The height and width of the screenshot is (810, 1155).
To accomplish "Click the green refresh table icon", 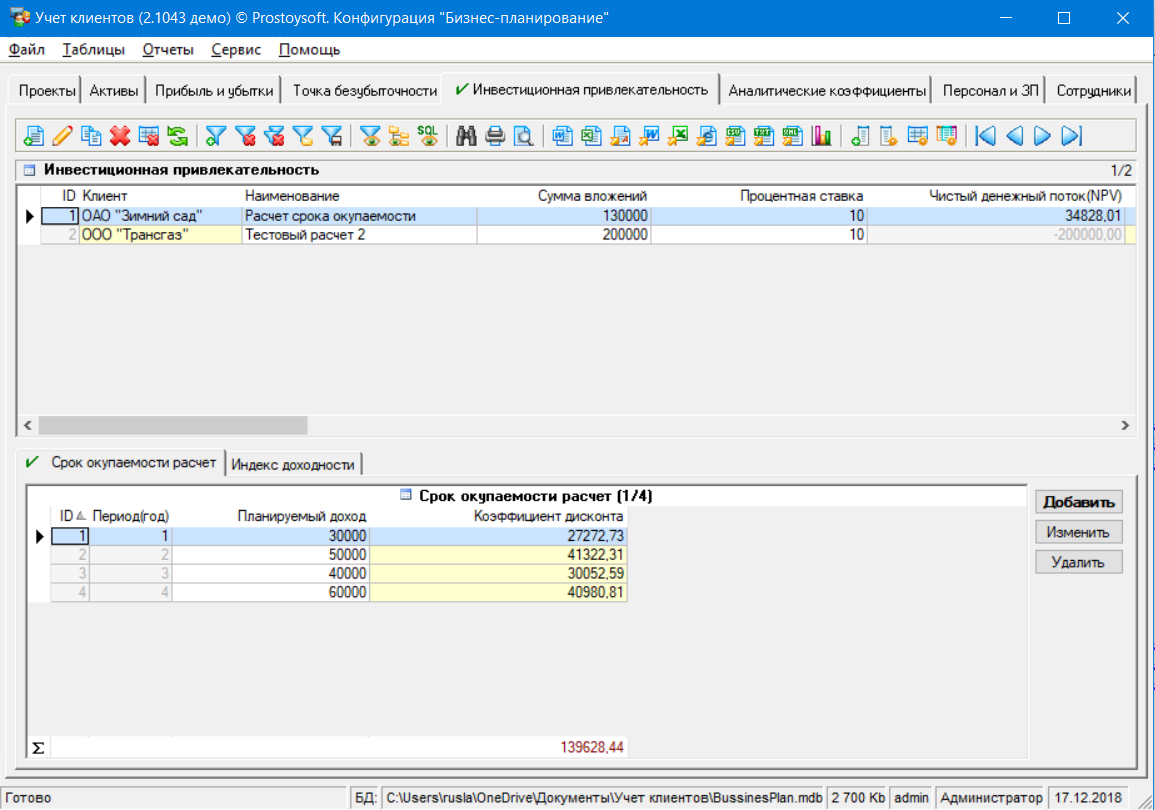I will (178, 136).
